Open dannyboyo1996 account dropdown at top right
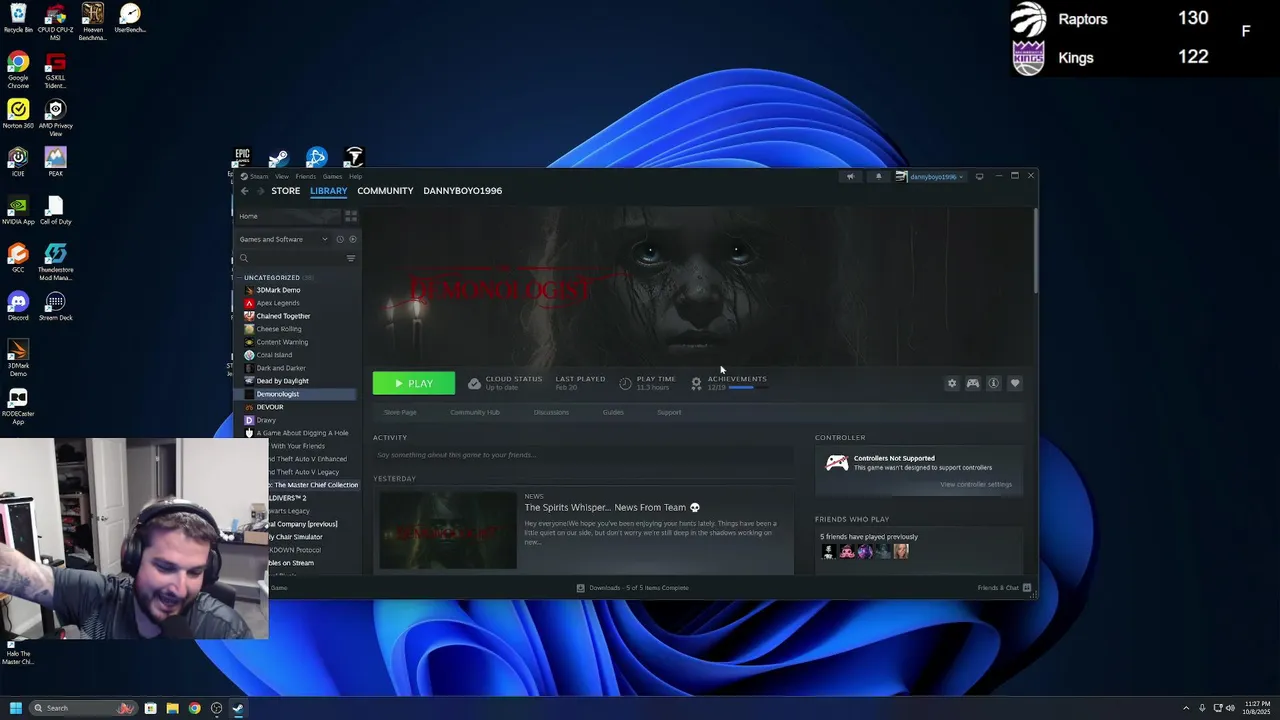This screenshot has height=720, width=1280. point(930,176)
